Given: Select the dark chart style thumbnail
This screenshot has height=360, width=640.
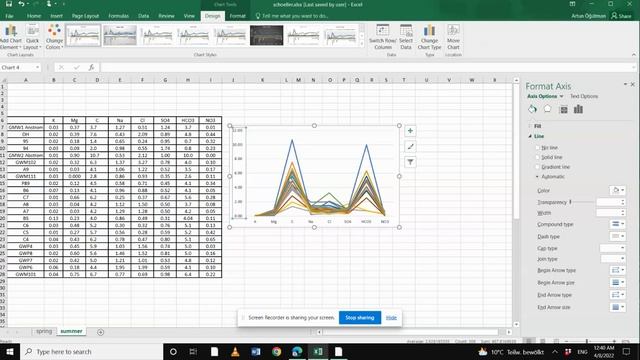Looking at the screenshot, I should (267, 35).
